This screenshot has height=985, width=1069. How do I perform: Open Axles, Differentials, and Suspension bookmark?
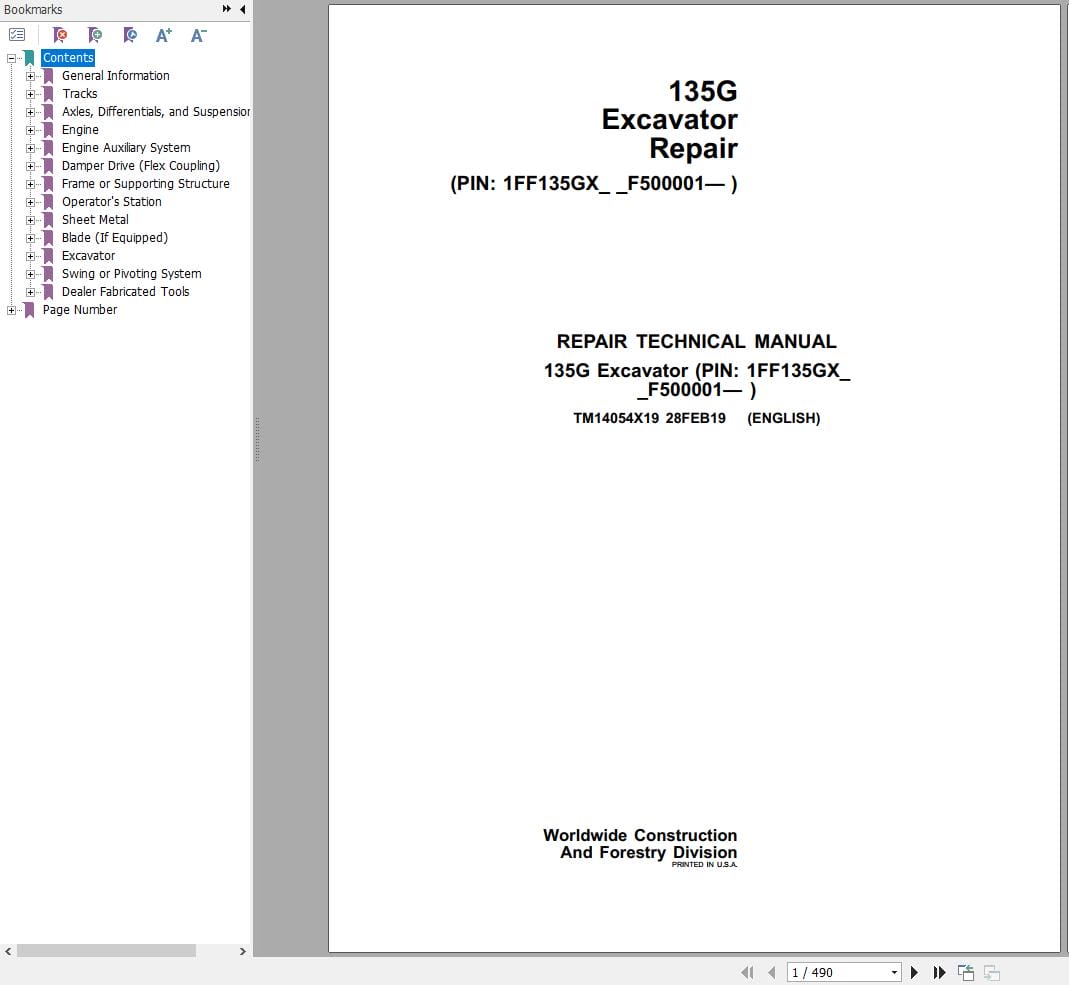(155, 112)
